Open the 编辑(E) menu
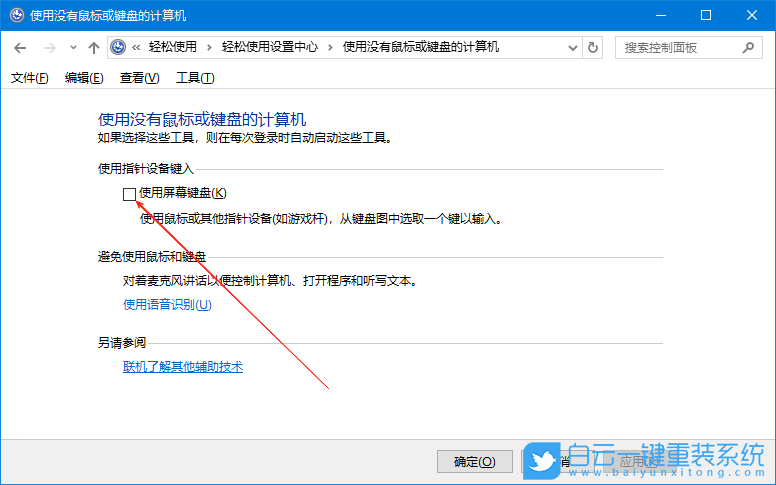The width and height of the screenshot is (776, 485). coord(84,78)
